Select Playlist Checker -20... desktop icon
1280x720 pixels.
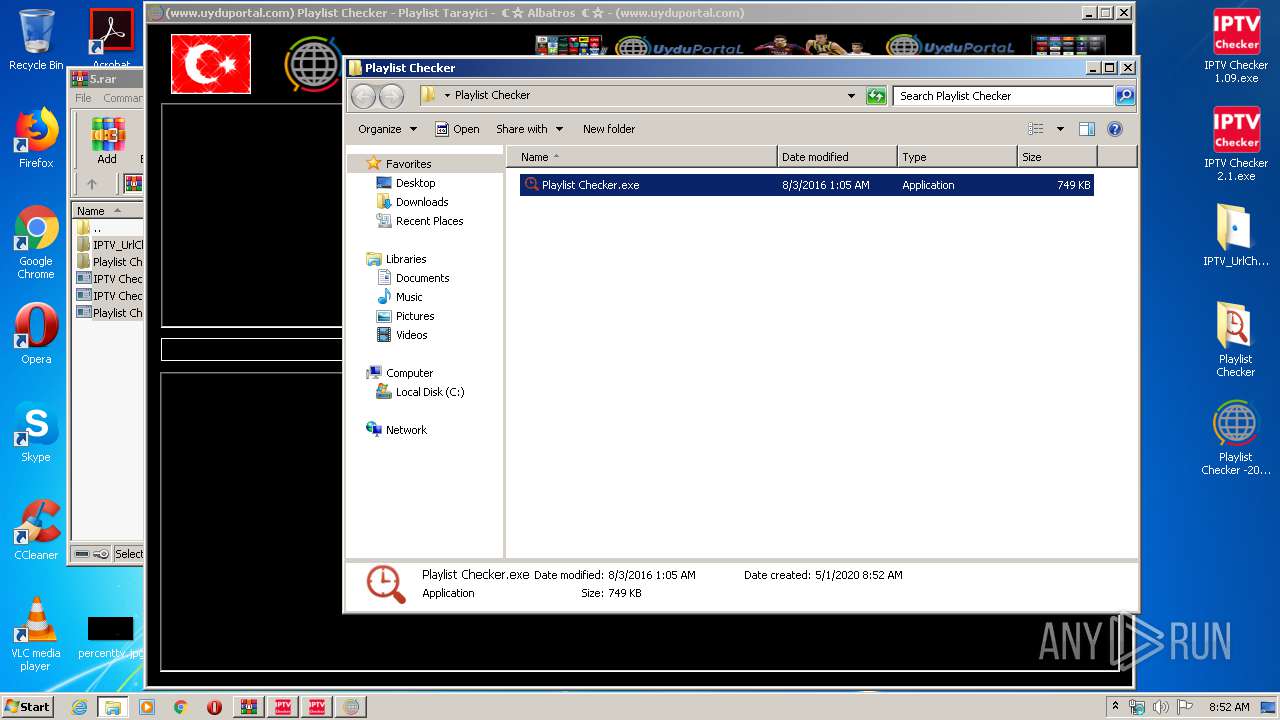[x=1236, y=438]
